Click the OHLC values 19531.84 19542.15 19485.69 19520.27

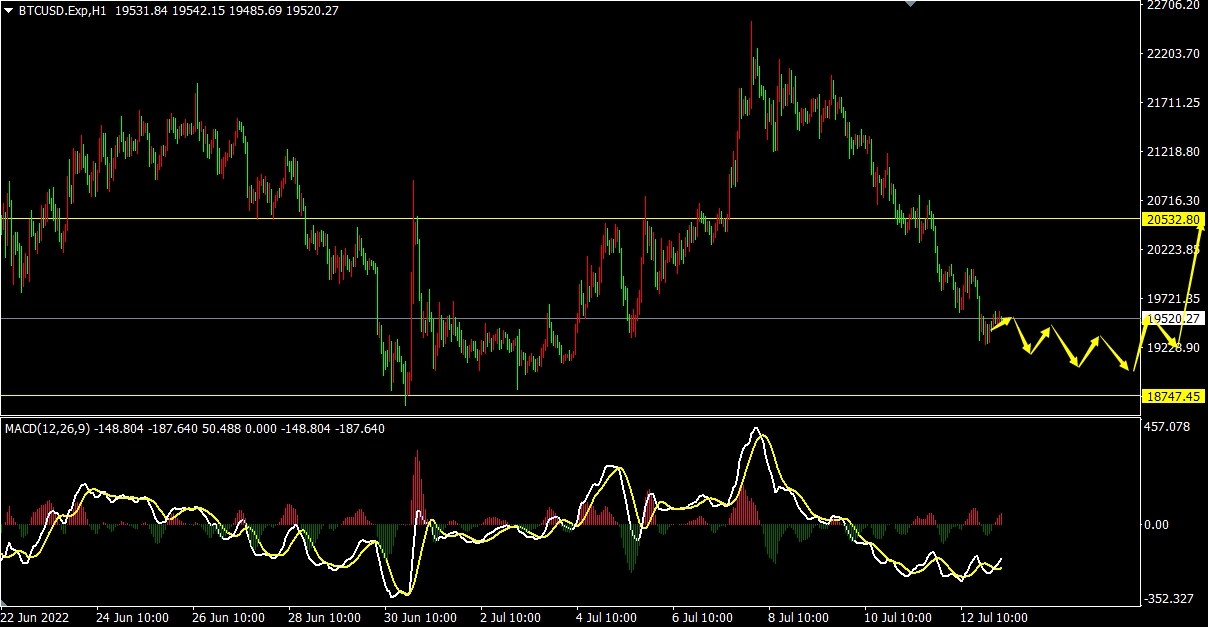[227, 10]
